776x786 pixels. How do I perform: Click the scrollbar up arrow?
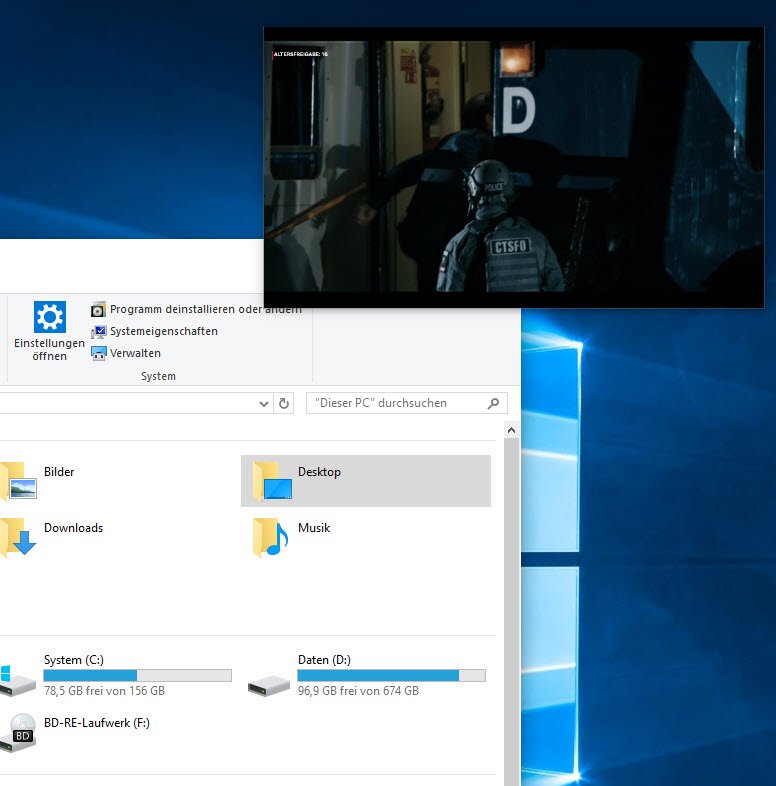tap(511, 431)
